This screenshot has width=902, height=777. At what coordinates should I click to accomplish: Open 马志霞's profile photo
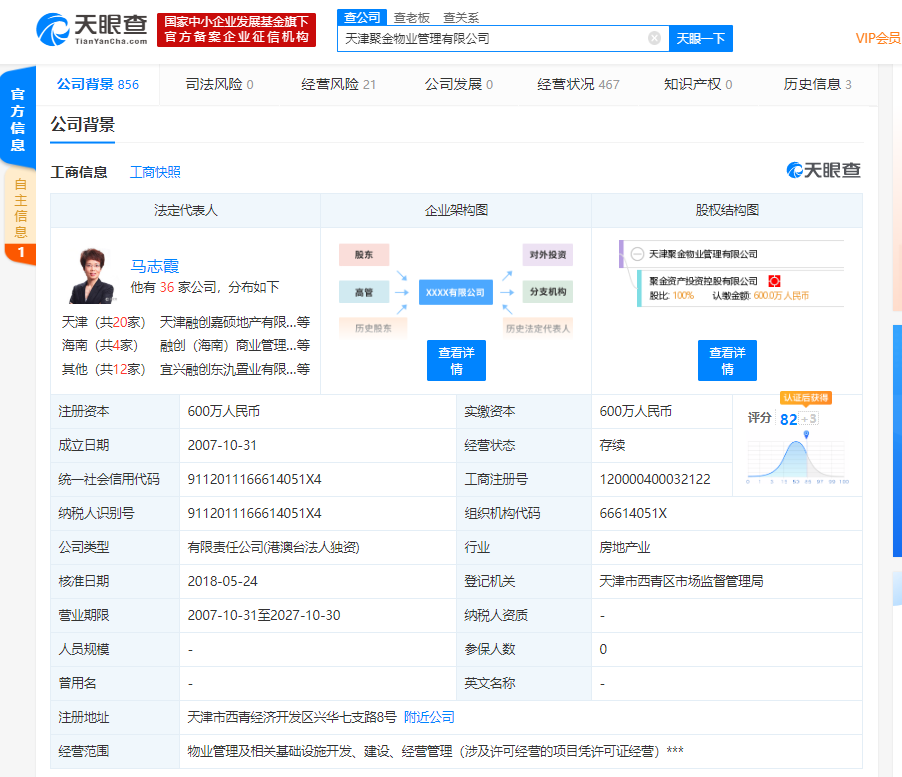(x=91, y=275)
